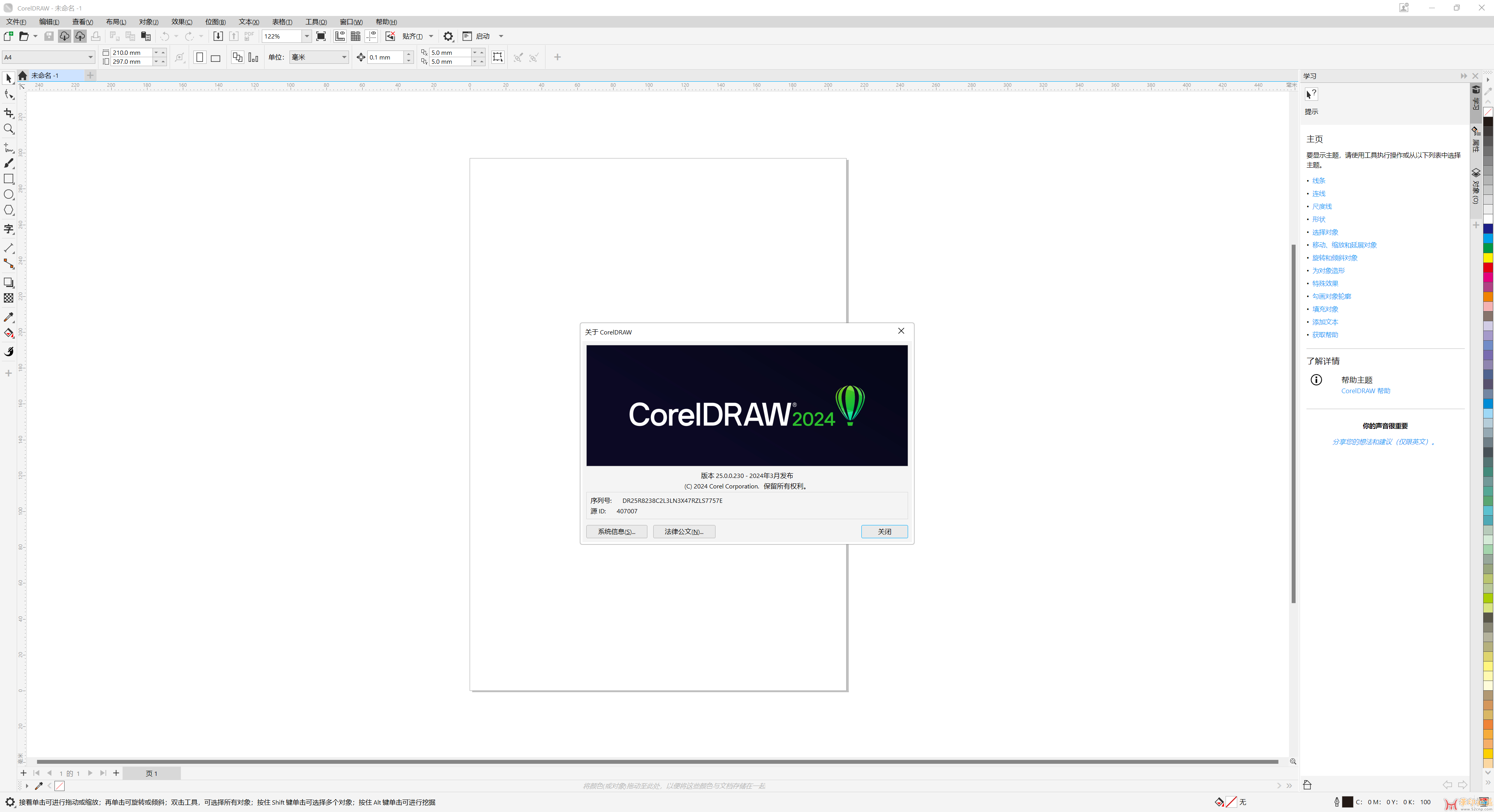This screenshot has height=812, width=1494.
Task: Switch page to landscape orientation
Action: [216, 58]
